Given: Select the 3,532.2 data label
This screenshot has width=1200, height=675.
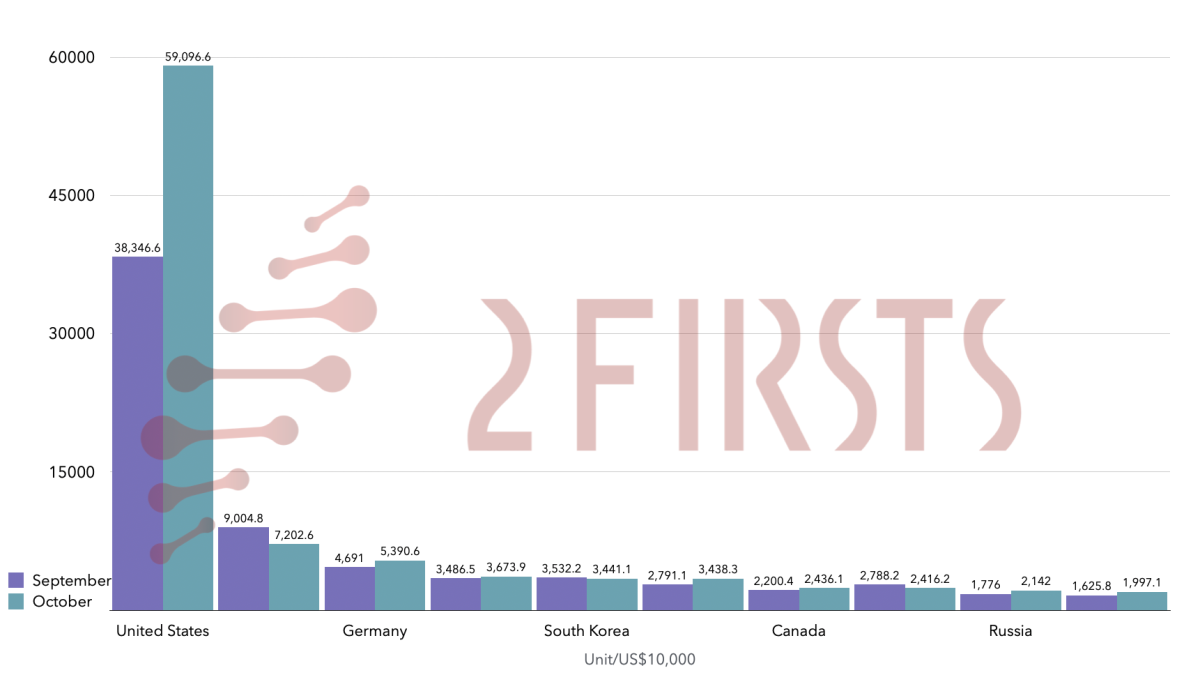Looking at the screenshot, I should click(561, 568).
